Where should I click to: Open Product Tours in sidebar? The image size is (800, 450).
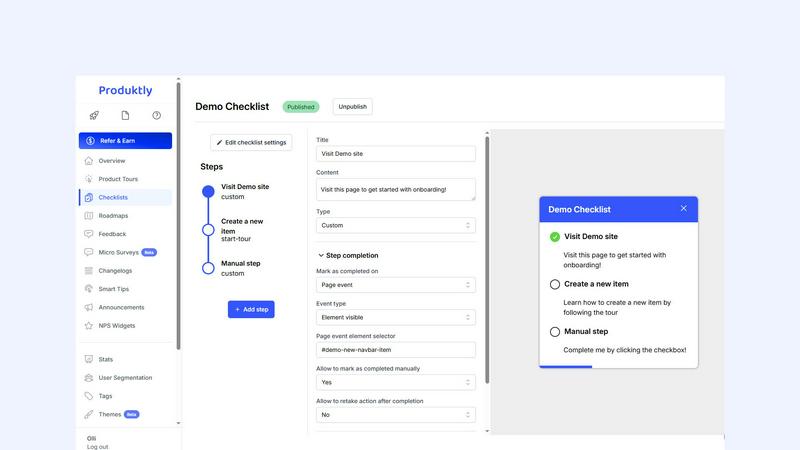[x=118, y=179]
